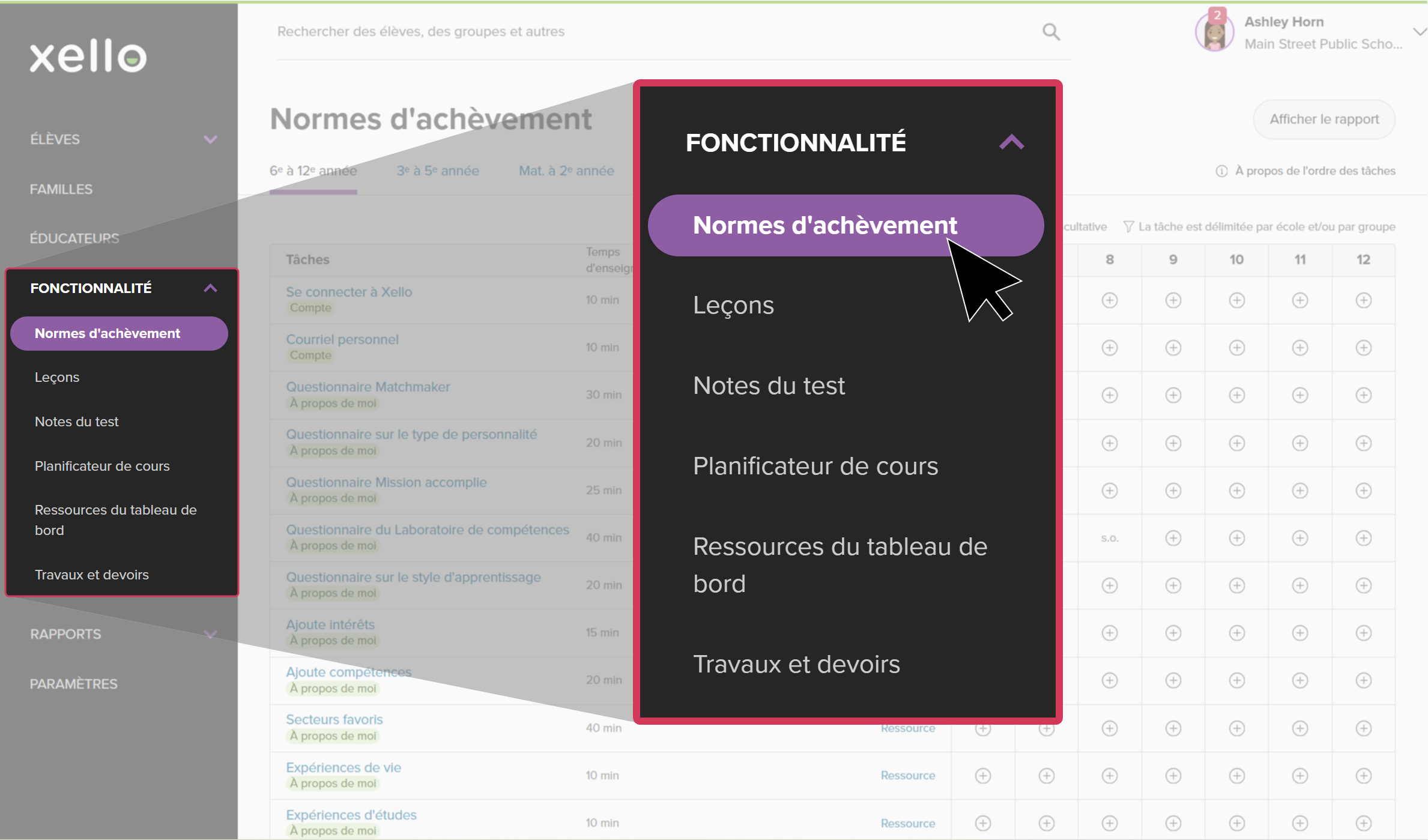Add Expériences de vie to grade 7
The image size is (1428, 840).
[x=1047, y=776]
